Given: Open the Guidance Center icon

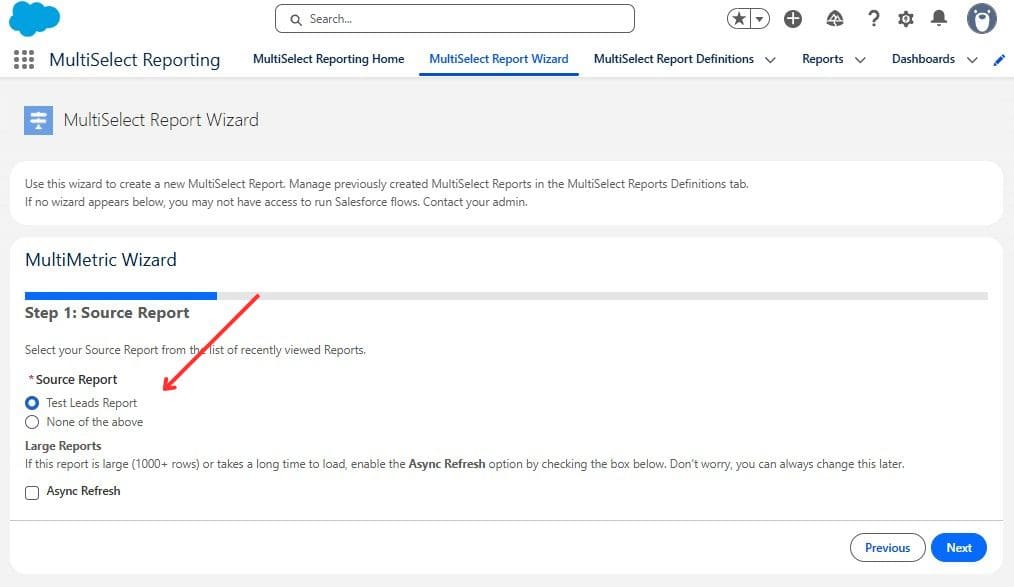Looking at the screenshot, I should 834,18.
